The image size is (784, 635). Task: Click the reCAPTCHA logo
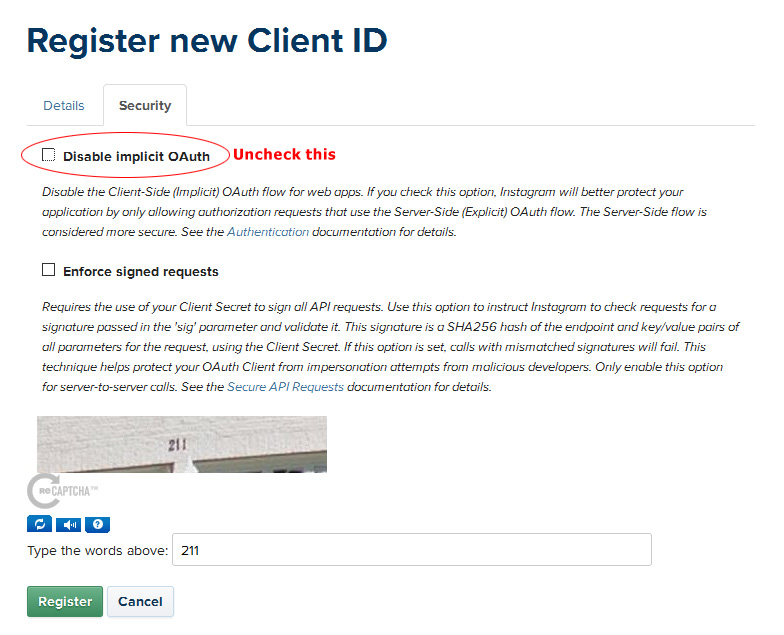[62, 491]
